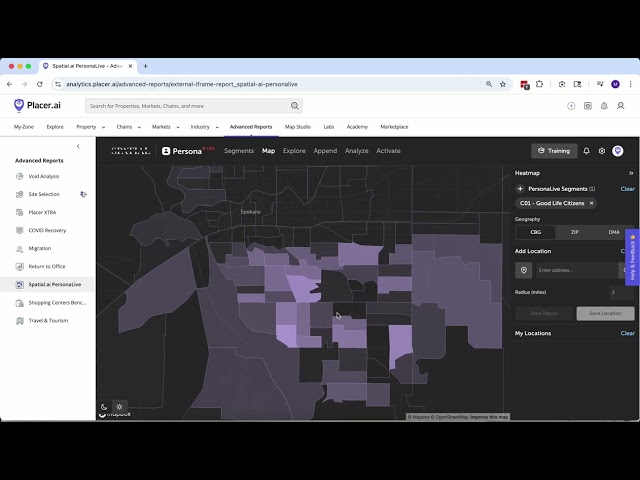The height and width of the screenshot is (480, 640).
Task: Open My Zone menu item
Action: coord(24,127)
